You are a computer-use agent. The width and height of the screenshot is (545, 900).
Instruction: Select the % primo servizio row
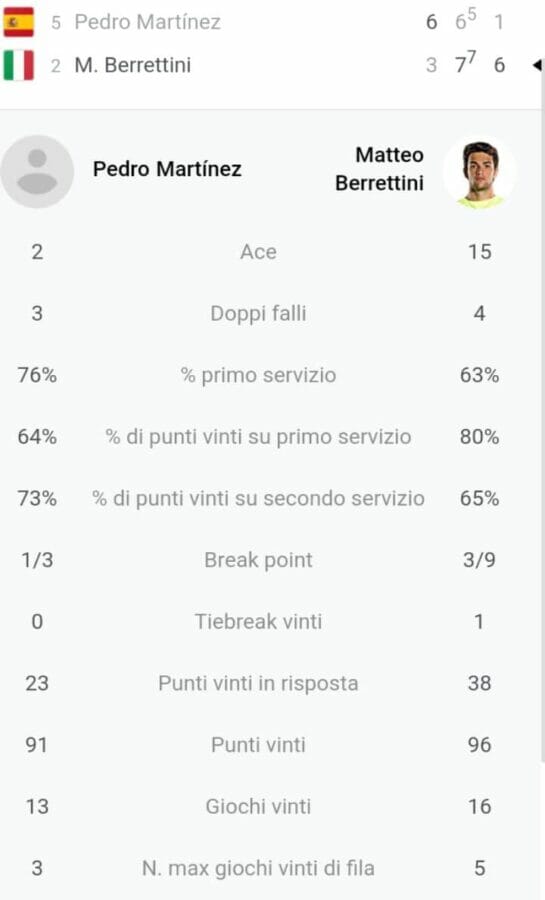[258, 375]
